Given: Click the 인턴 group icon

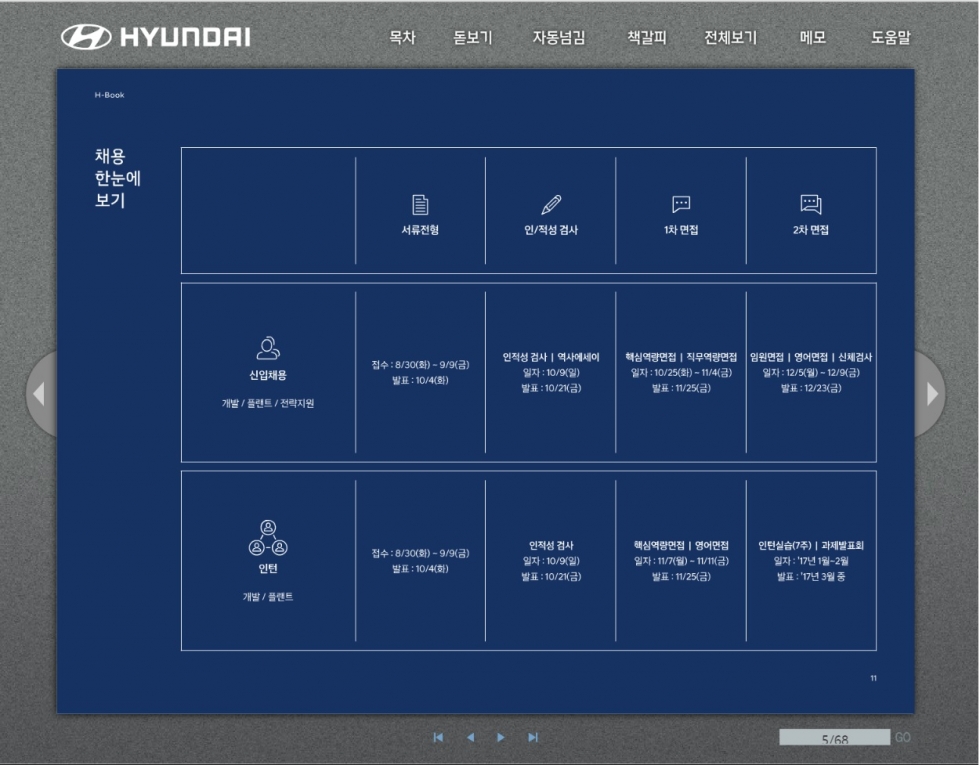Looking at the screenshot, I should [268, 539].
